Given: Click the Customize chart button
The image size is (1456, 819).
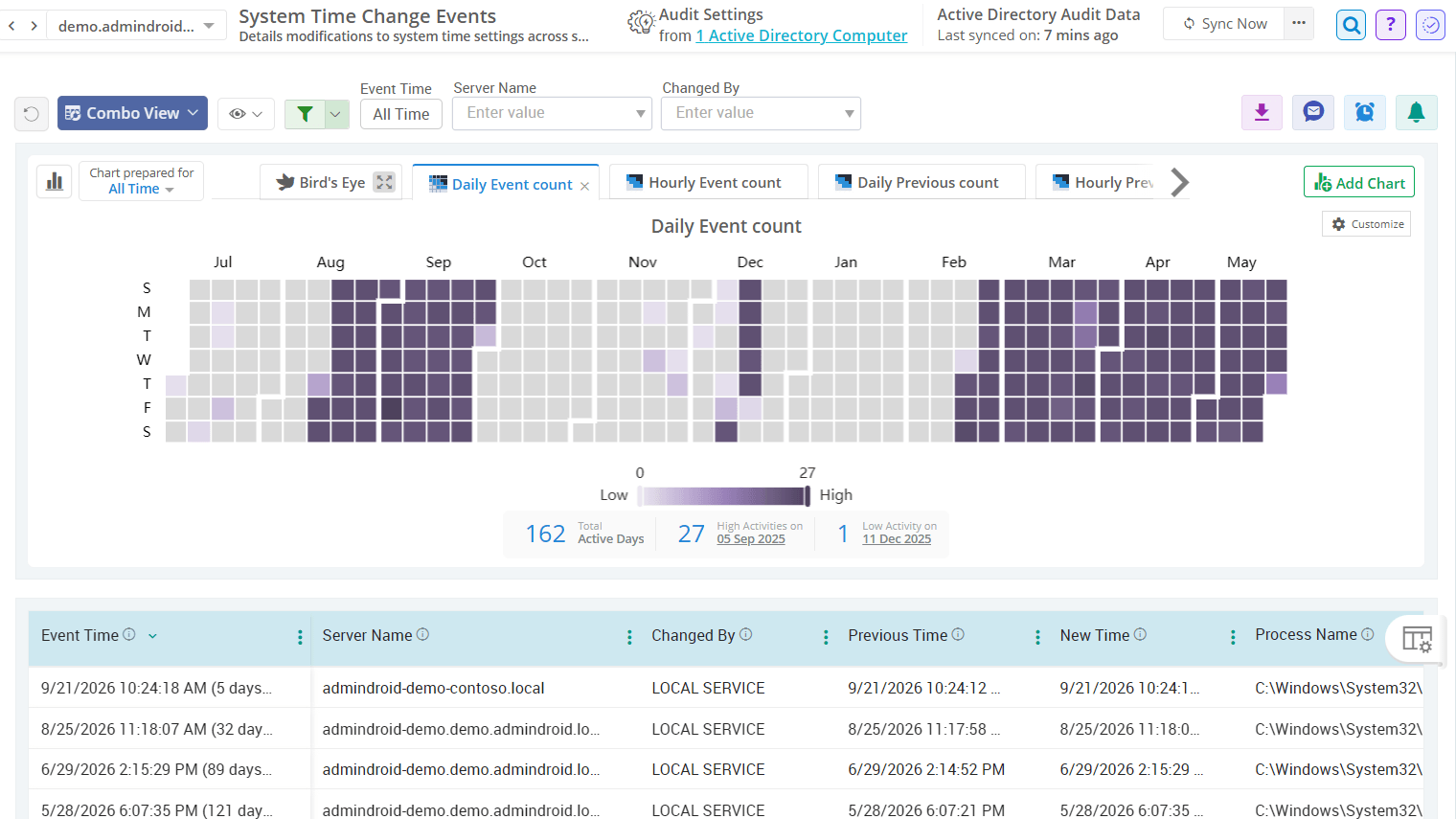Looking at the screenshot, I should pos(1367,224).
